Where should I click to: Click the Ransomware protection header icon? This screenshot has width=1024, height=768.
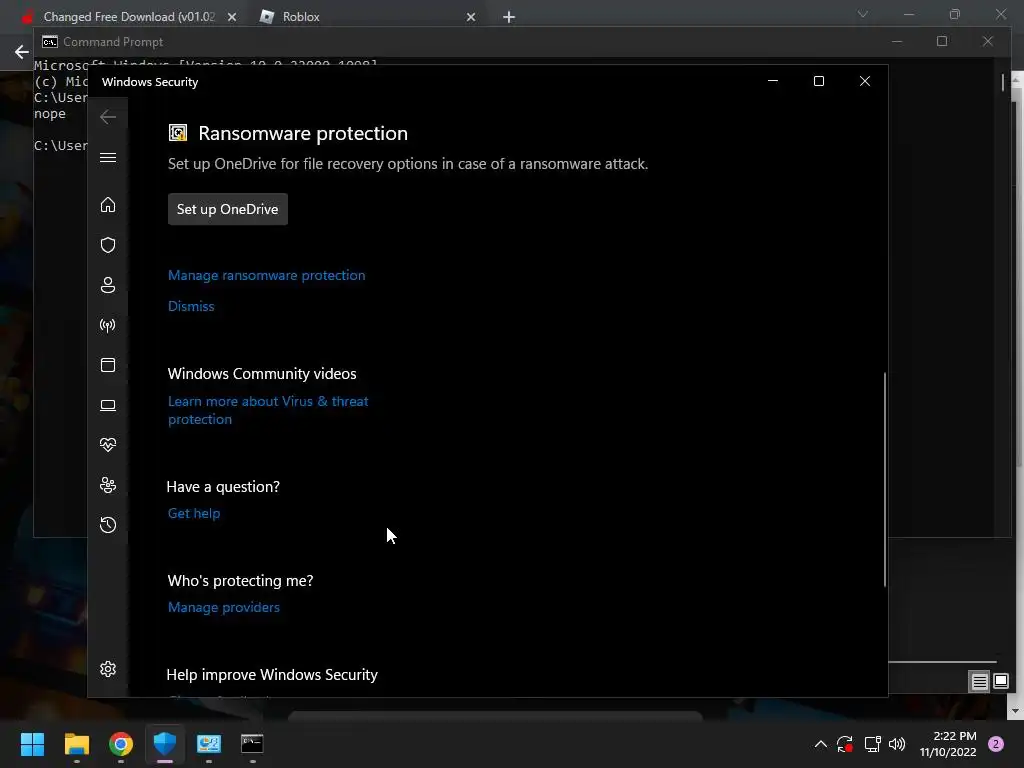(178, 133)
